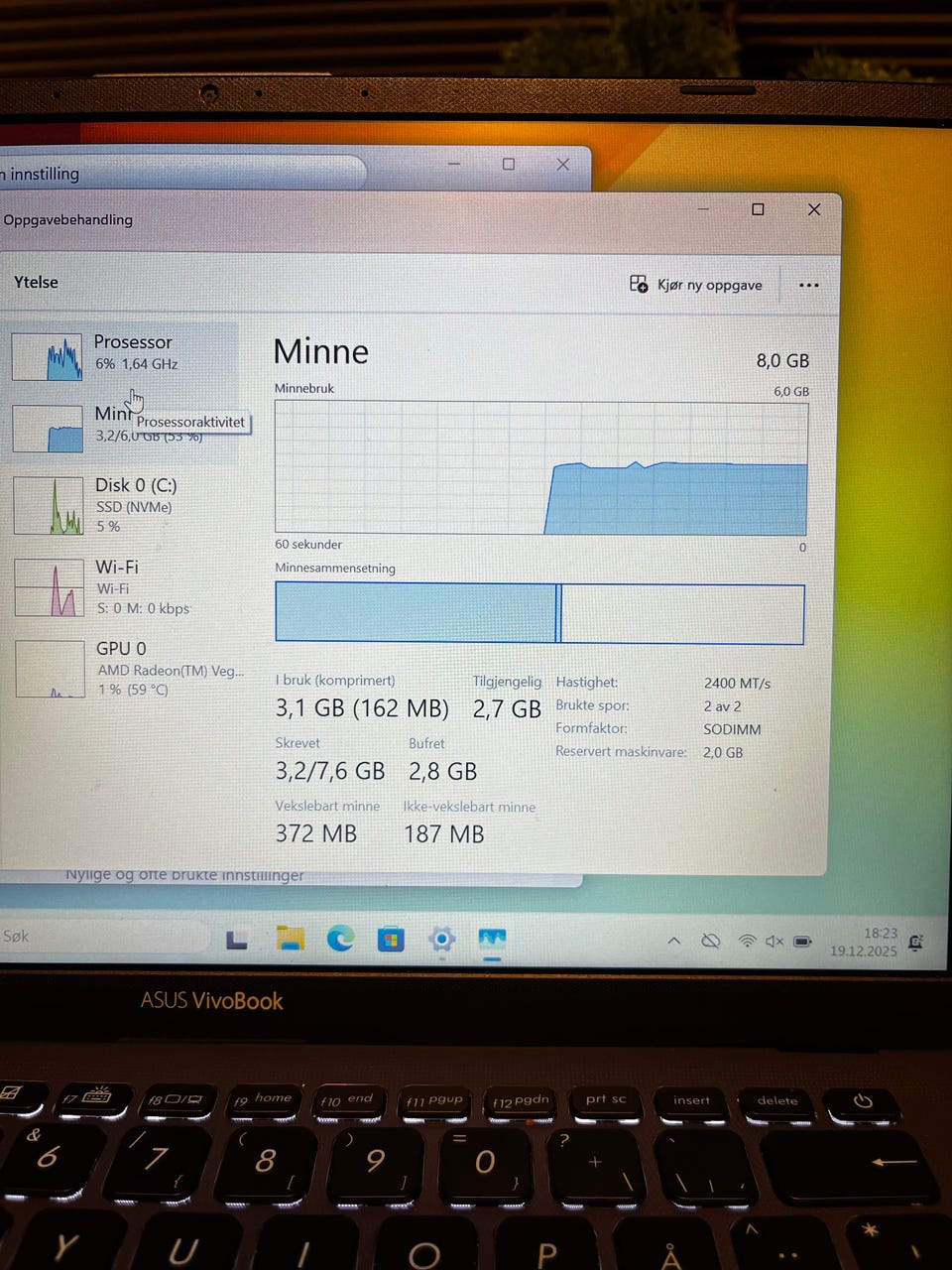Click the Minnesammensetning composition bar
This screenshot has height=1270, width=952.
click(539, 613)
